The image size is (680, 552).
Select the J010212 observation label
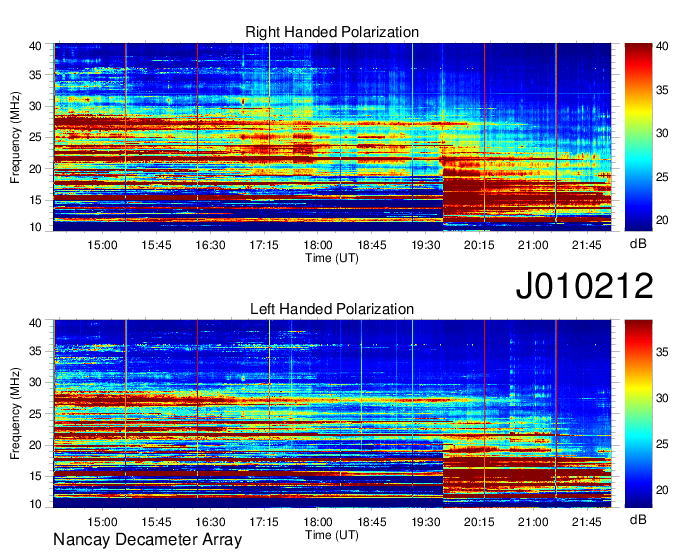coord(584,286)
